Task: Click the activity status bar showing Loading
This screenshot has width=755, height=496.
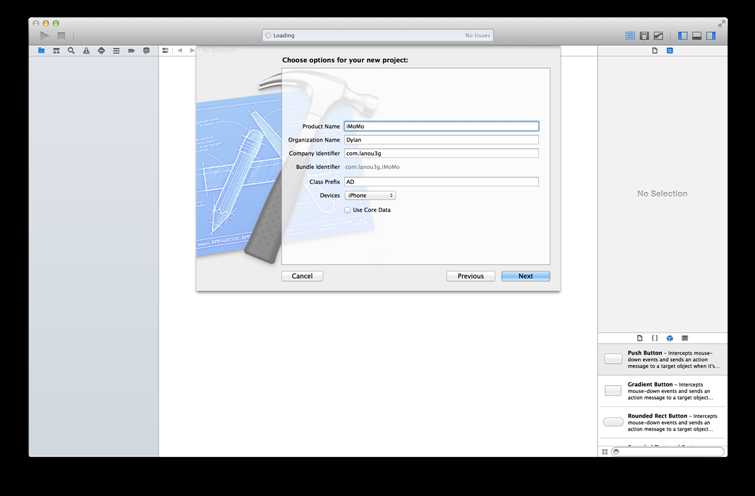Action: (x=378, y=36)
